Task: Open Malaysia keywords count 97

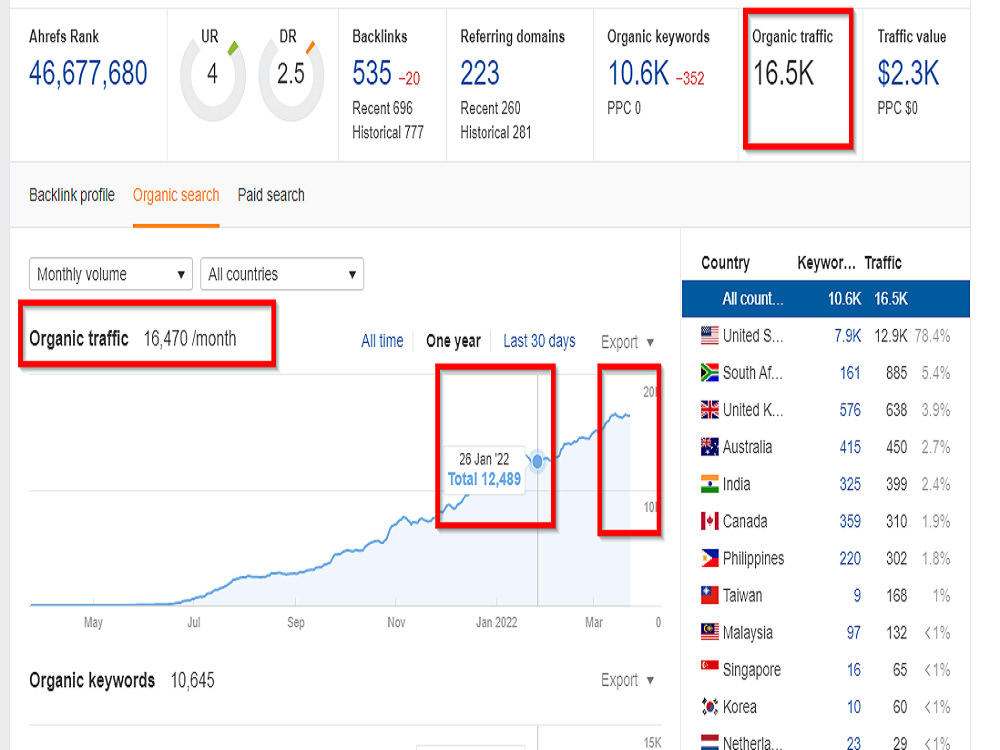Action: (854, 633)
